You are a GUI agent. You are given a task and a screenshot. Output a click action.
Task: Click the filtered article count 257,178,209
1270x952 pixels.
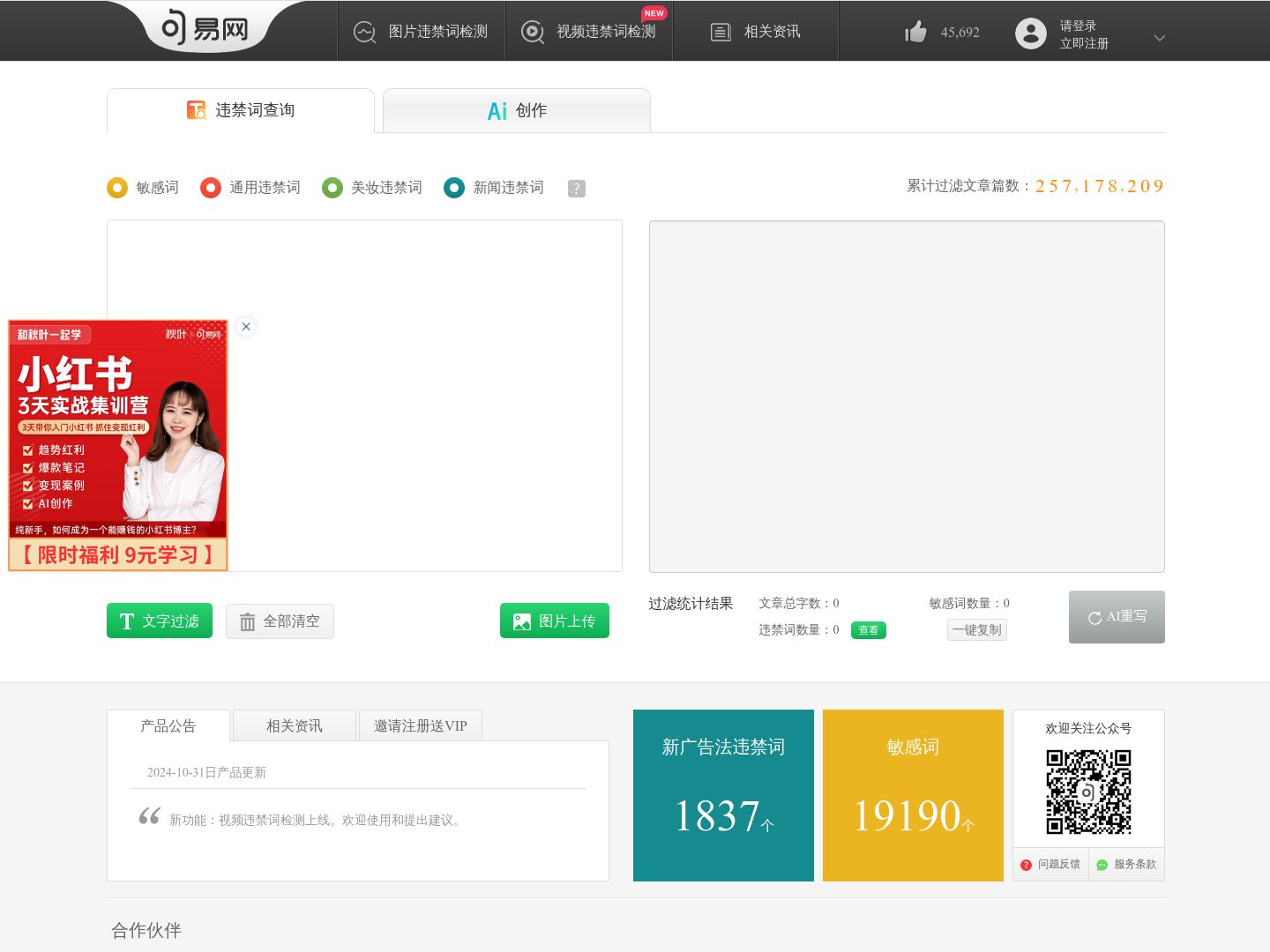coord(1100,186)
